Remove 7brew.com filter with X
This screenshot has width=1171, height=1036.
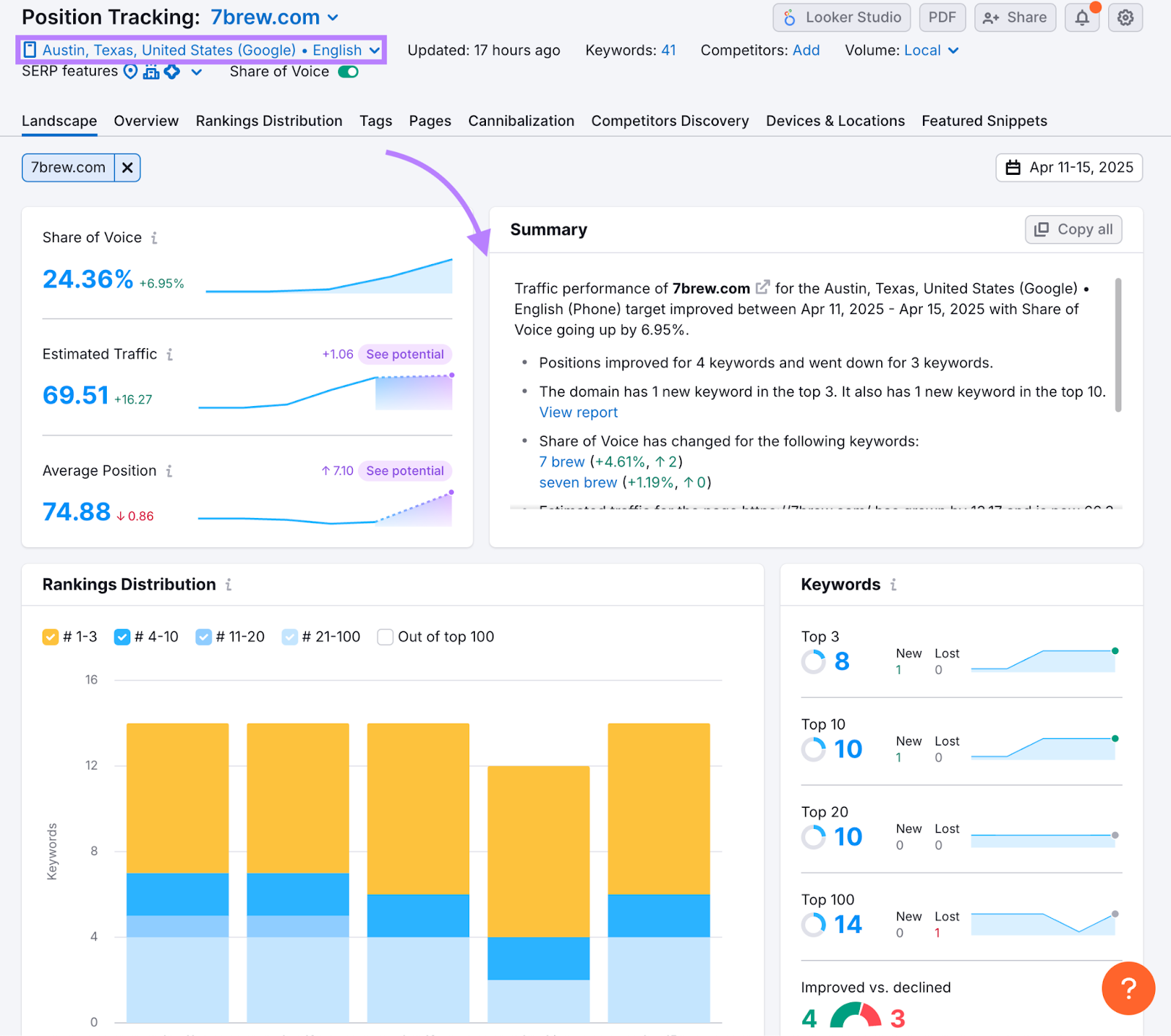click(x=127, y=168)
